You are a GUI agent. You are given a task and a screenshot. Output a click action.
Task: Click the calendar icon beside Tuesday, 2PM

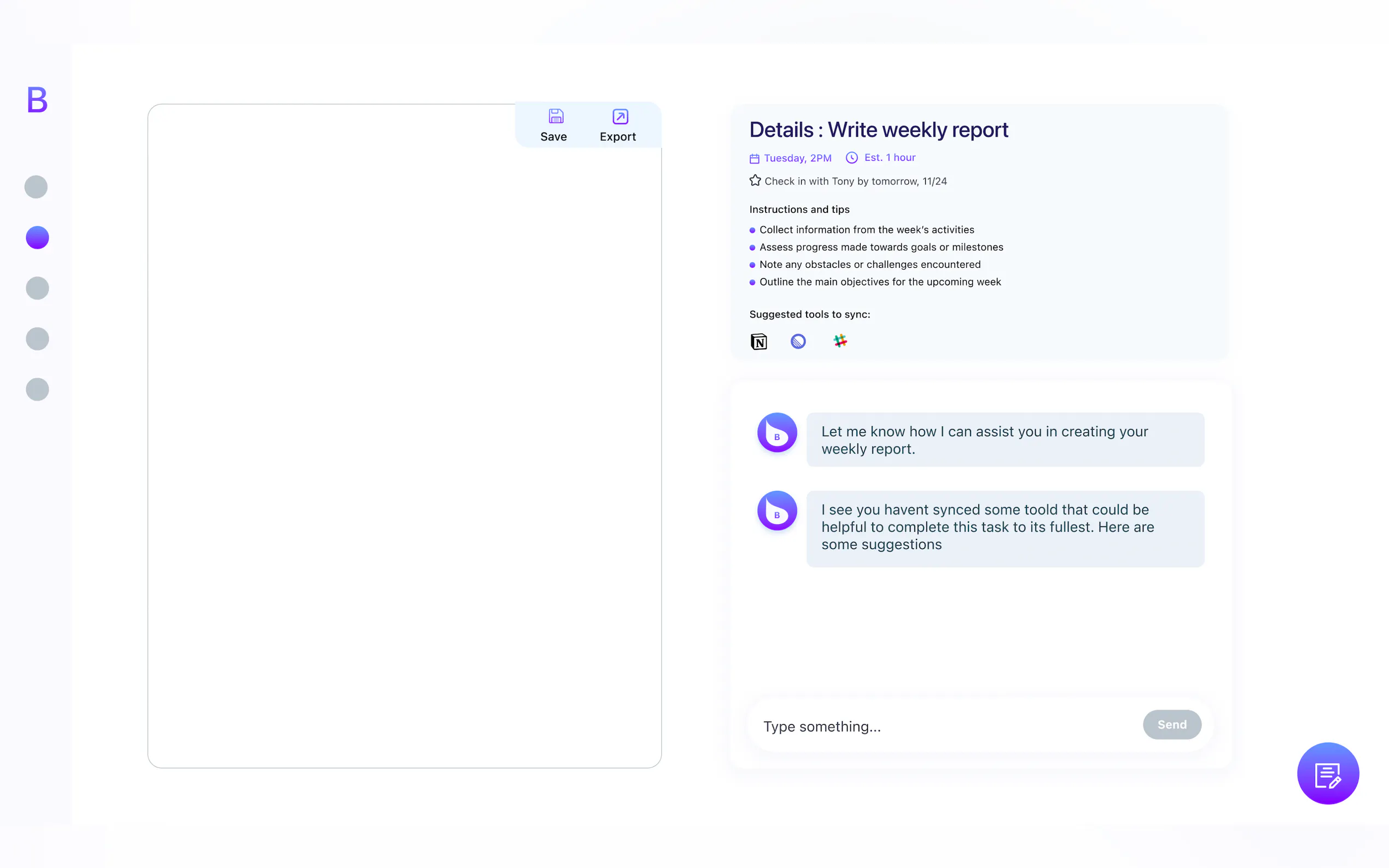(754, 159)
